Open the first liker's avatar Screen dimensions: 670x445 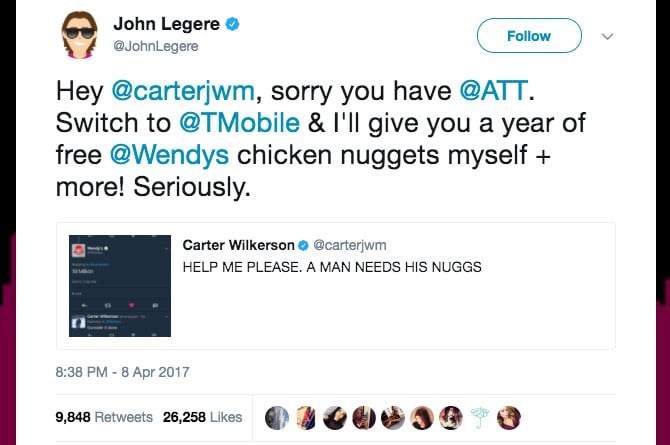(x=277, y=418)
